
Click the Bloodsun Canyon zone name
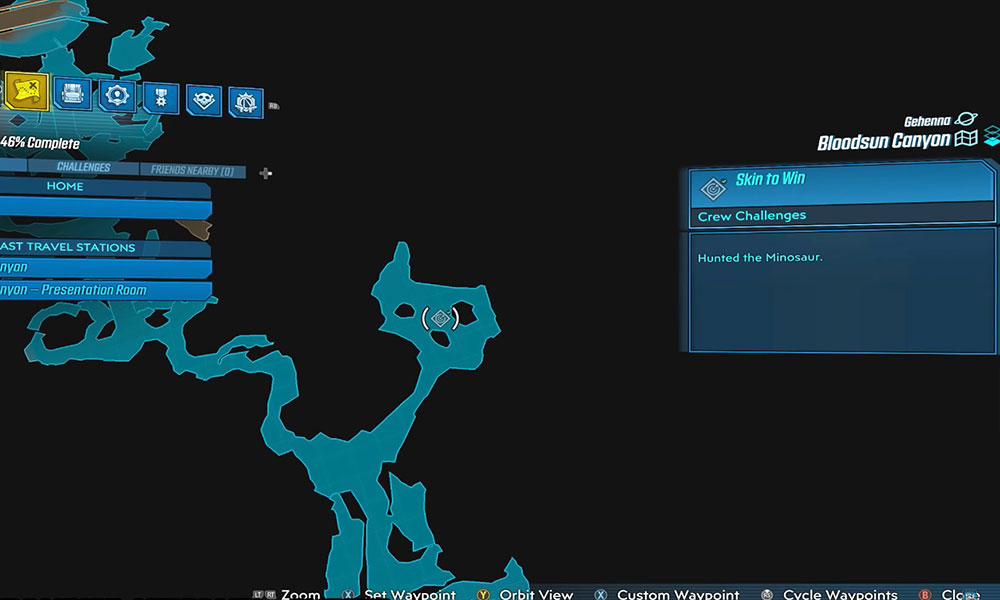point(884,142)
